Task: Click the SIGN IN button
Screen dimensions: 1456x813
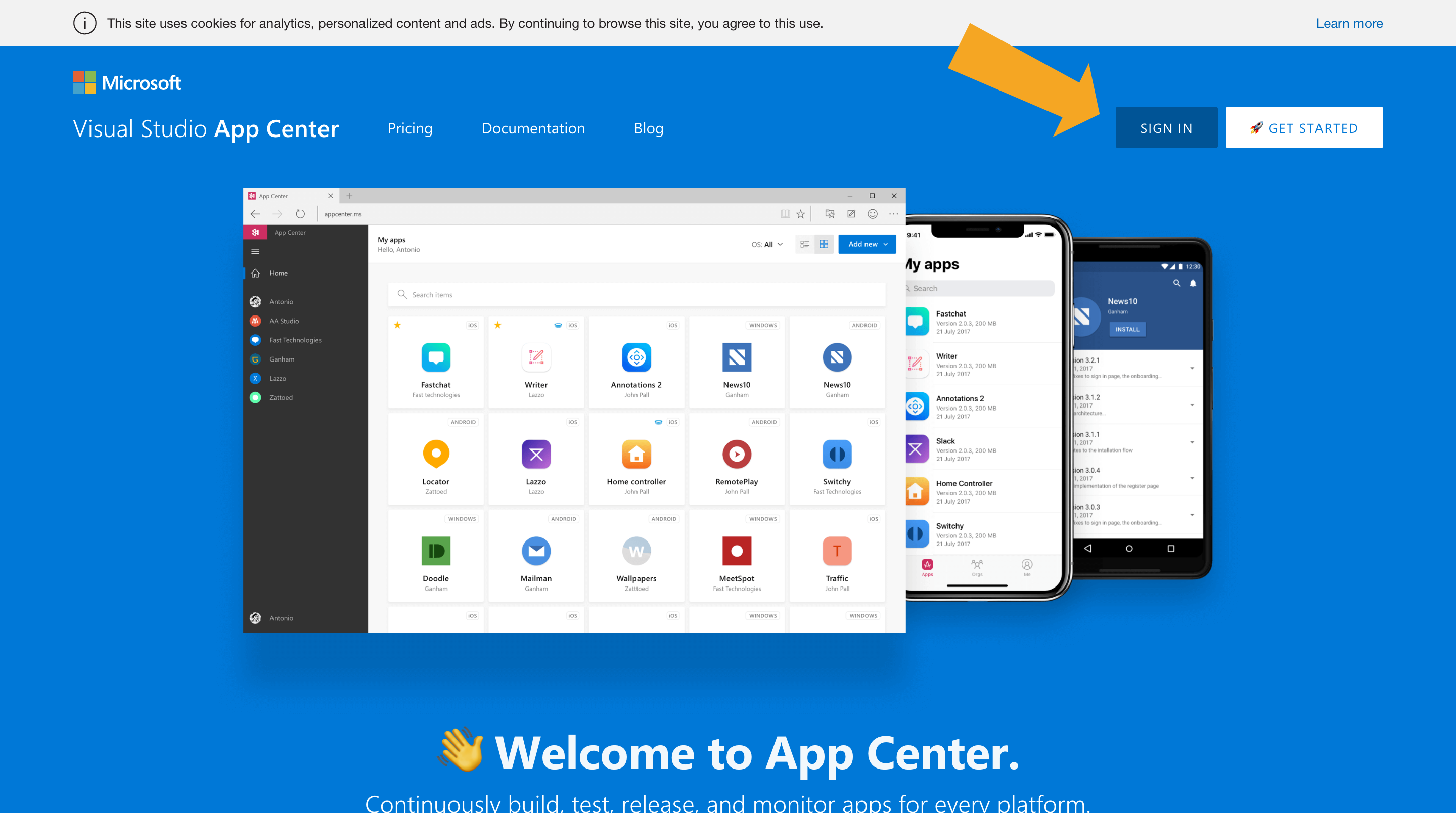Action: tap(1166, 127)
